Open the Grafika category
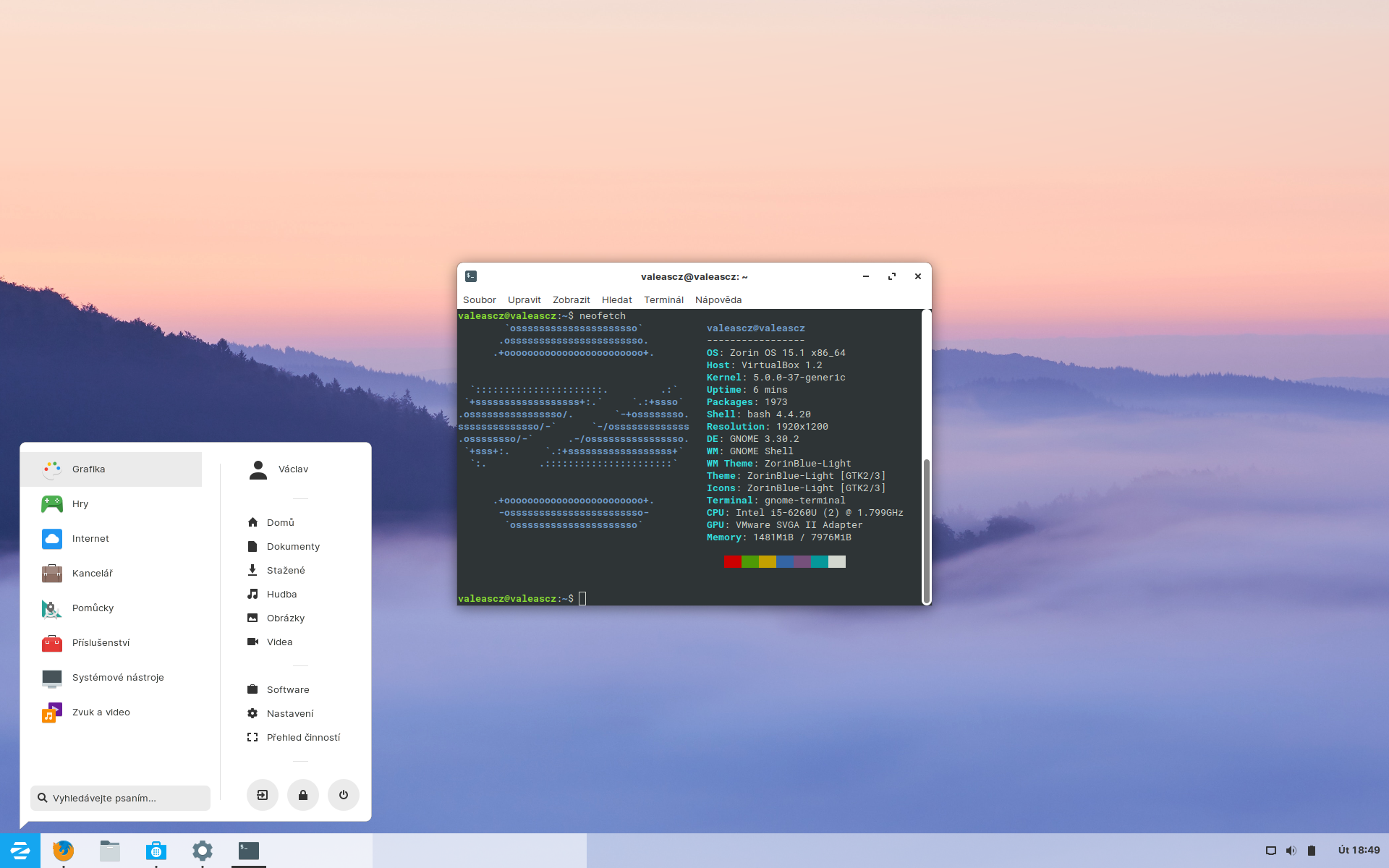1389x868 pixels. coord(111,469)
